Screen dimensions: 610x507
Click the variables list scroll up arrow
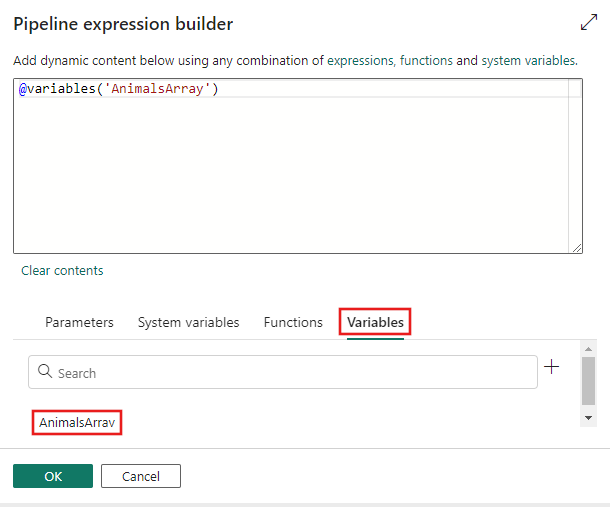coord(588,349)
